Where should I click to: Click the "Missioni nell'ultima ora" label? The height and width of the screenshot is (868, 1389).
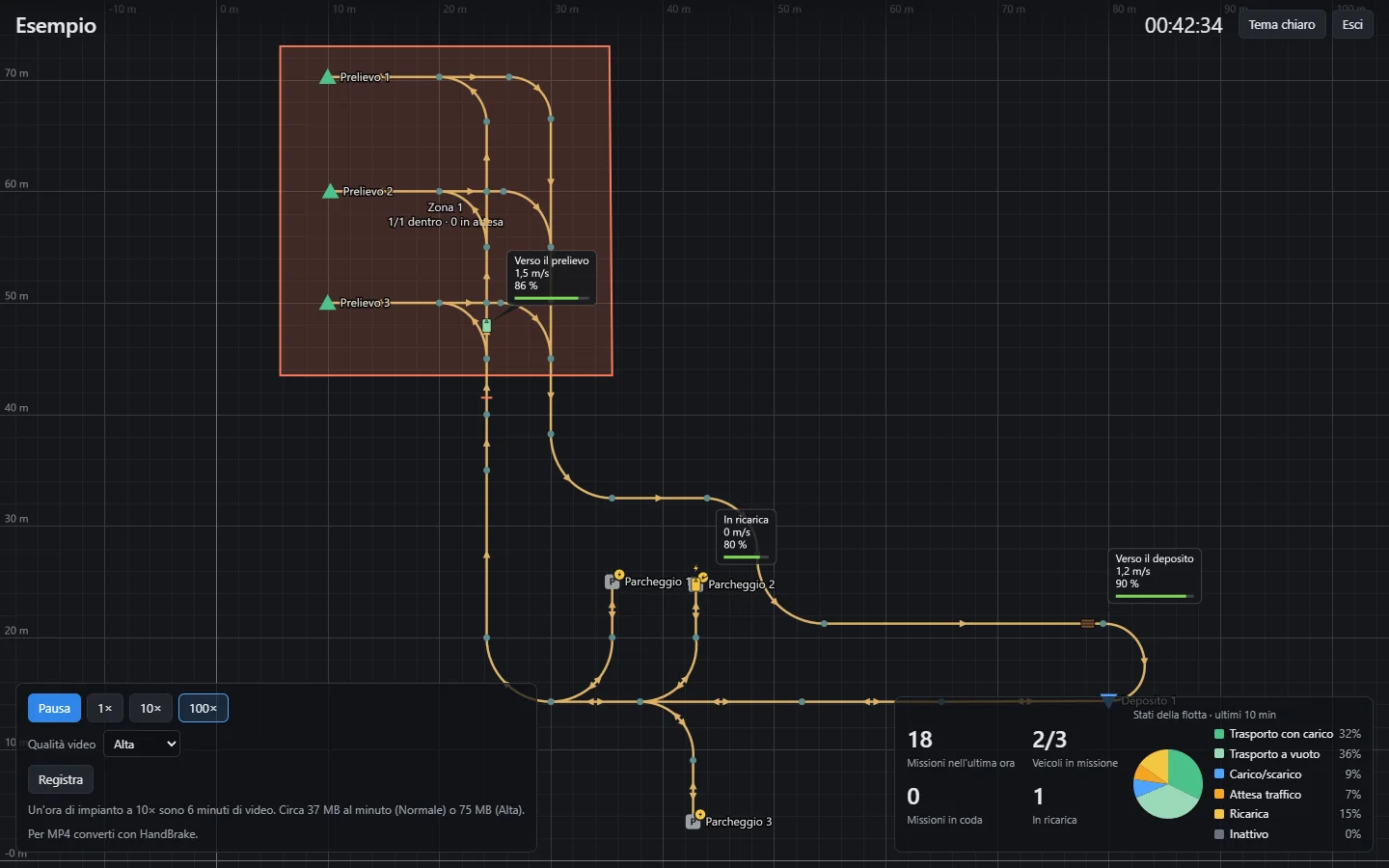coord(961,763)
